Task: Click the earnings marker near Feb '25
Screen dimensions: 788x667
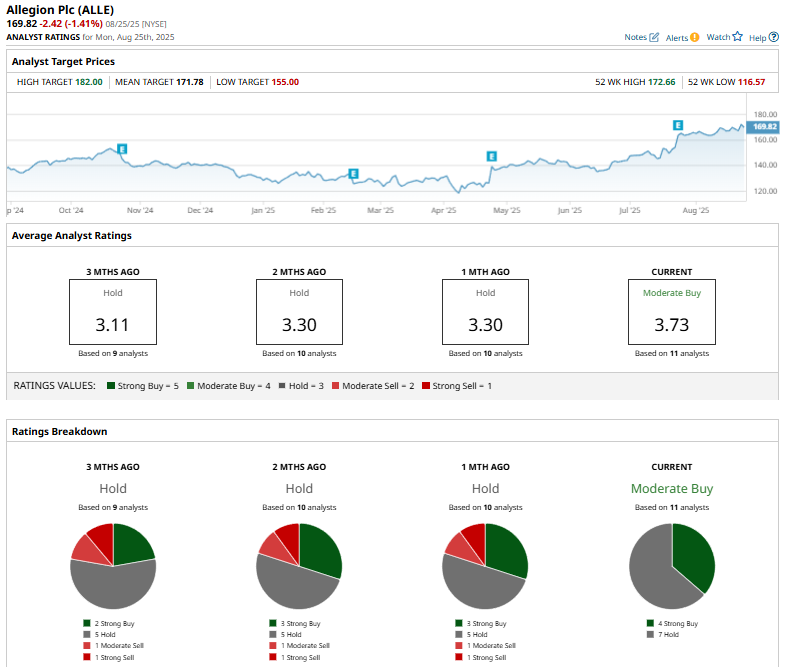Action: [353, 174]
